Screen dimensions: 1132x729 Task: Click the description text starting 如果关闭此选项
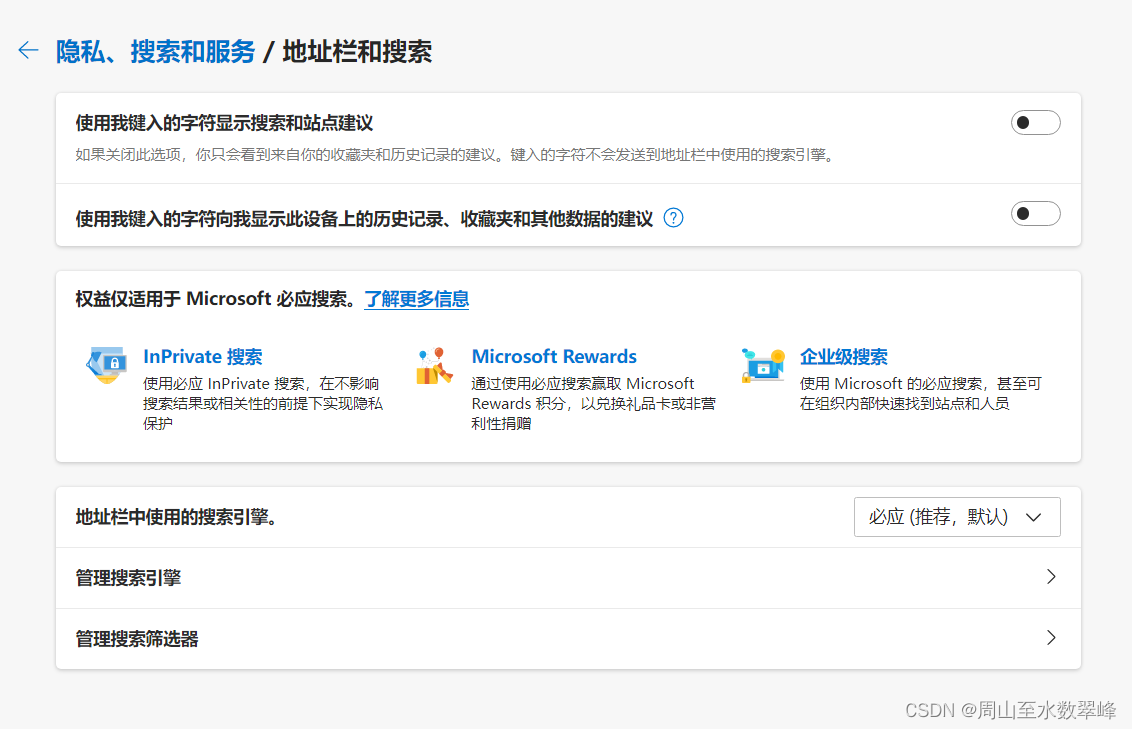[x=455, y=154]
